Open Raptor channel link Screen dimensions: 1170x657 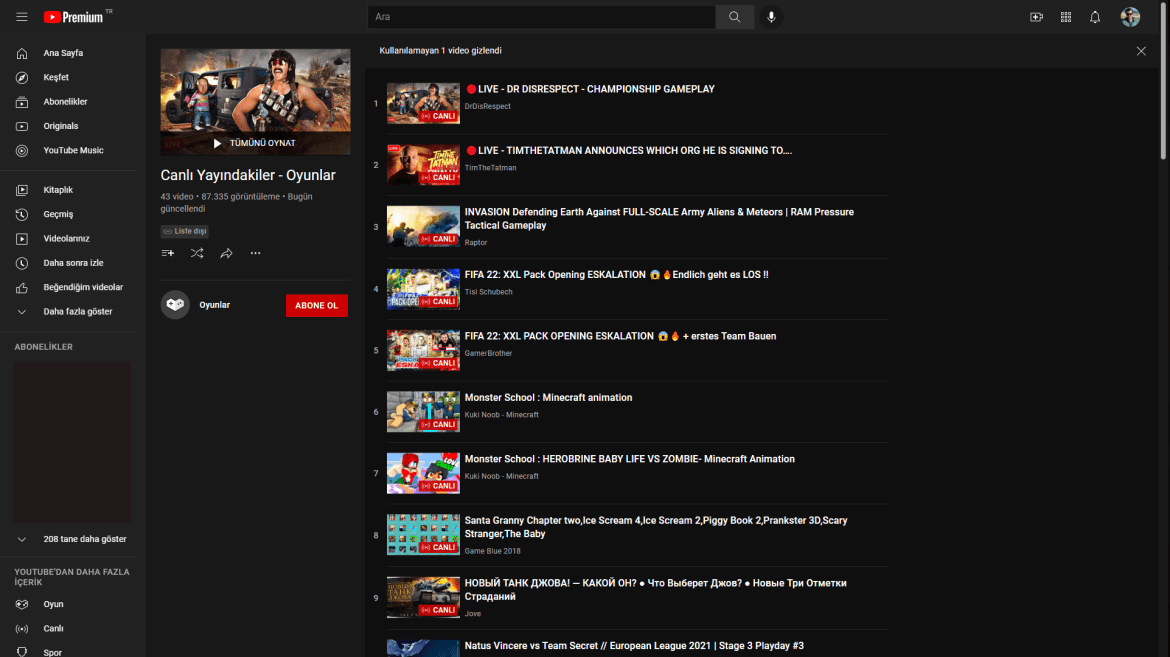click(476, 243)
